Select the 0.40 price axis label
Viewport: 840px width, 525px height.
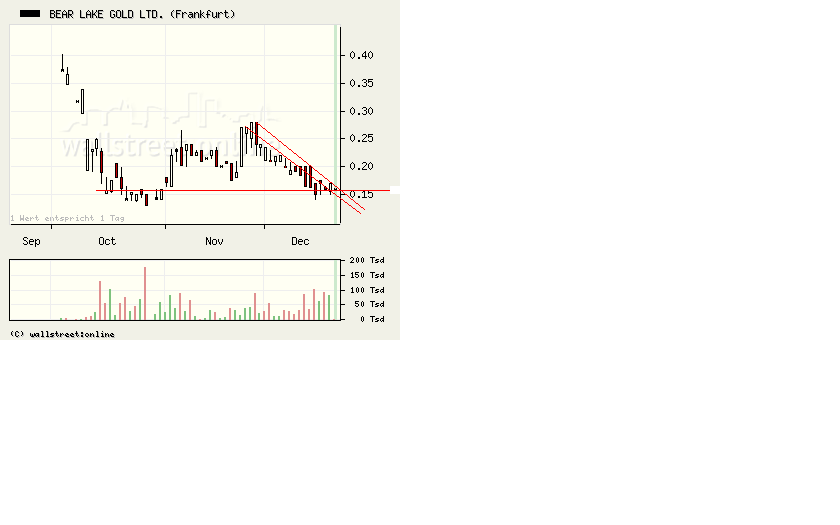point(361,55)
